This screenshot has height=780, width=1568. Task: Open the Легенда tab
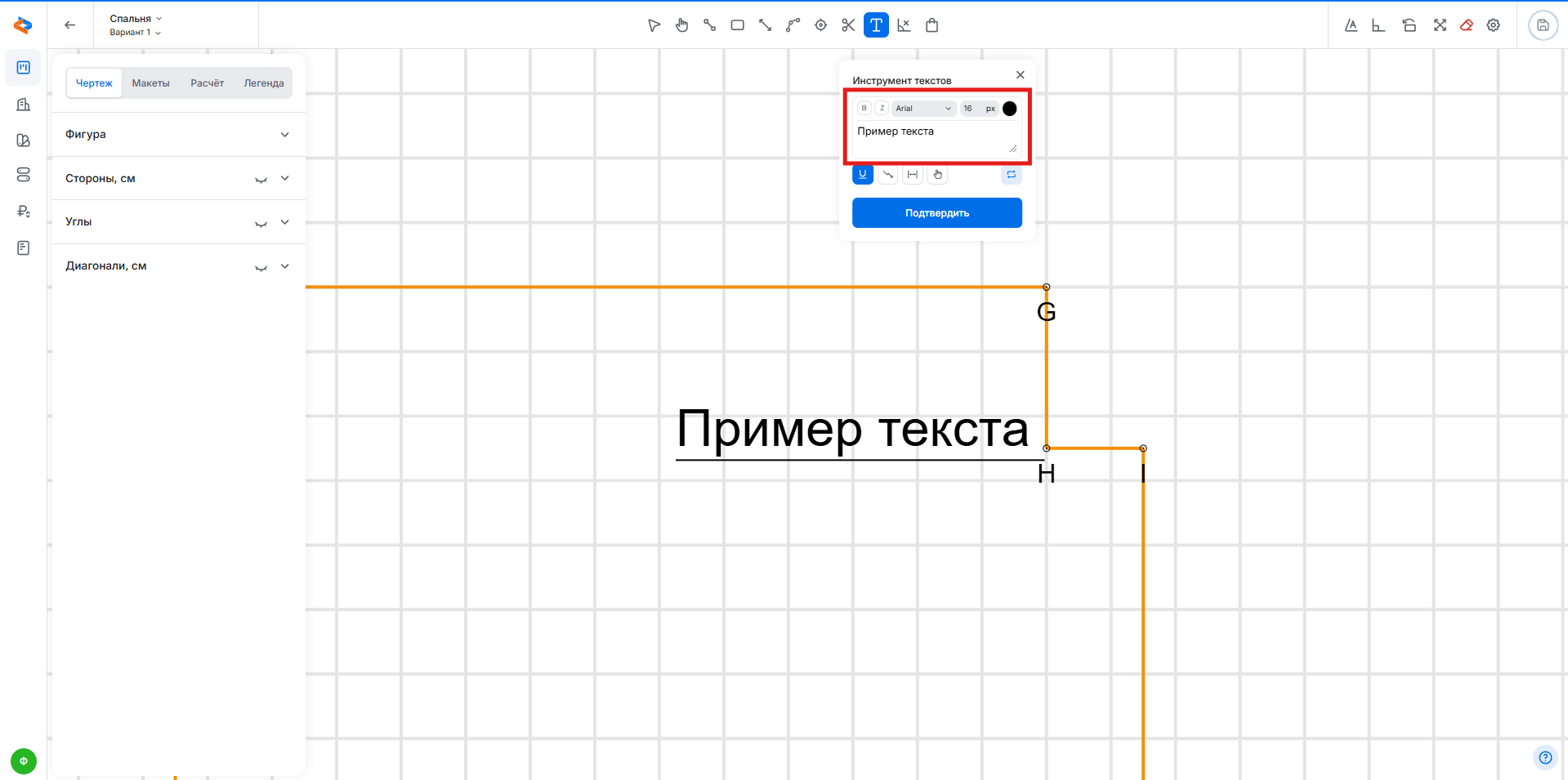coord(263,83)
